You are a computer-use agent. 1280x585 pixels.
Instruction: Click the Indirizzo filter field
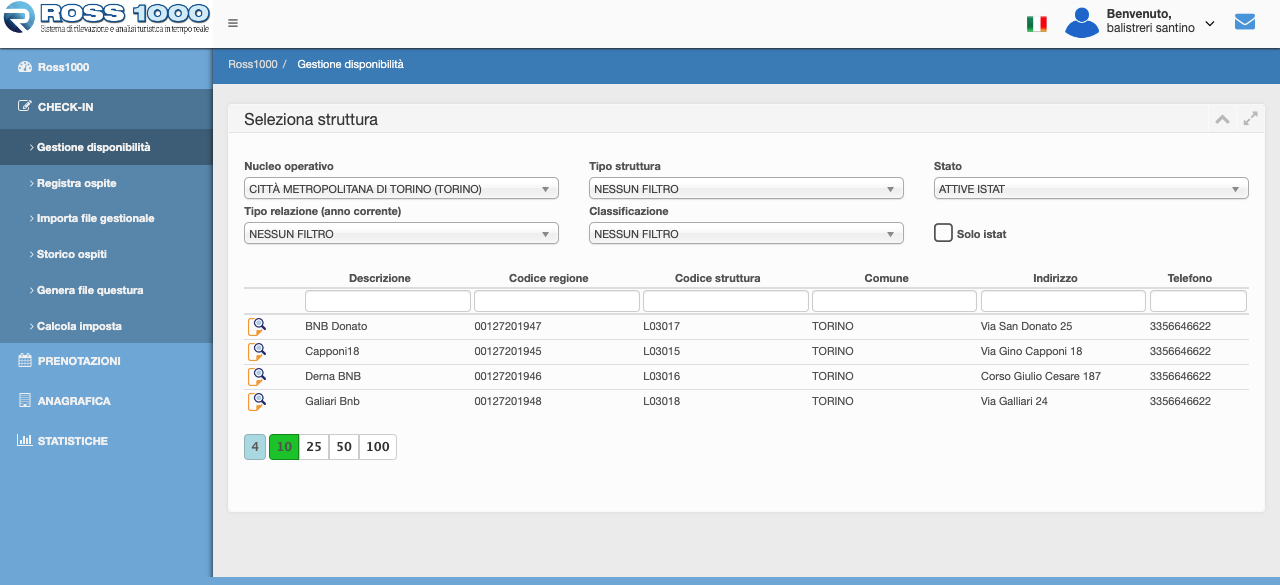tap(1063, 301)
